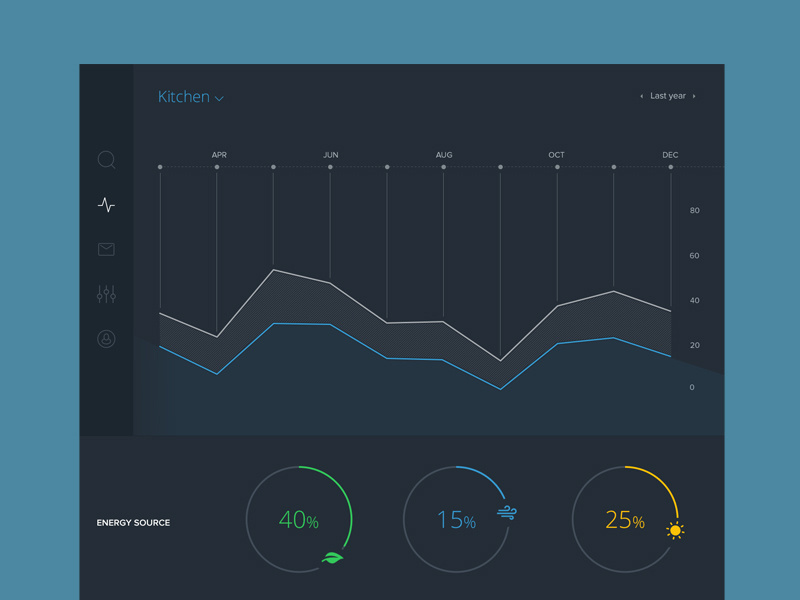This screenshot has width=800, height=600.
Task: Click the APR month label
Action: pyautogui.click(x=219, y=155)
